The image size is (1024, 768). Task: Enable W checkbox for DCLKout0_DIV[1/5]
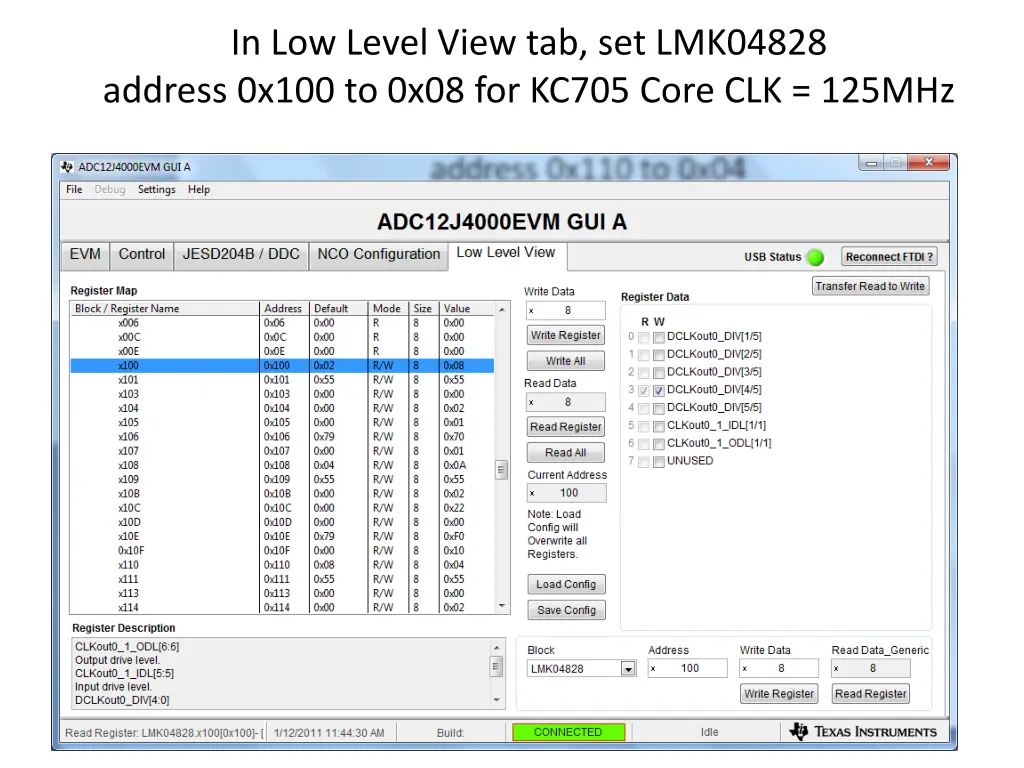click(658, 338)
